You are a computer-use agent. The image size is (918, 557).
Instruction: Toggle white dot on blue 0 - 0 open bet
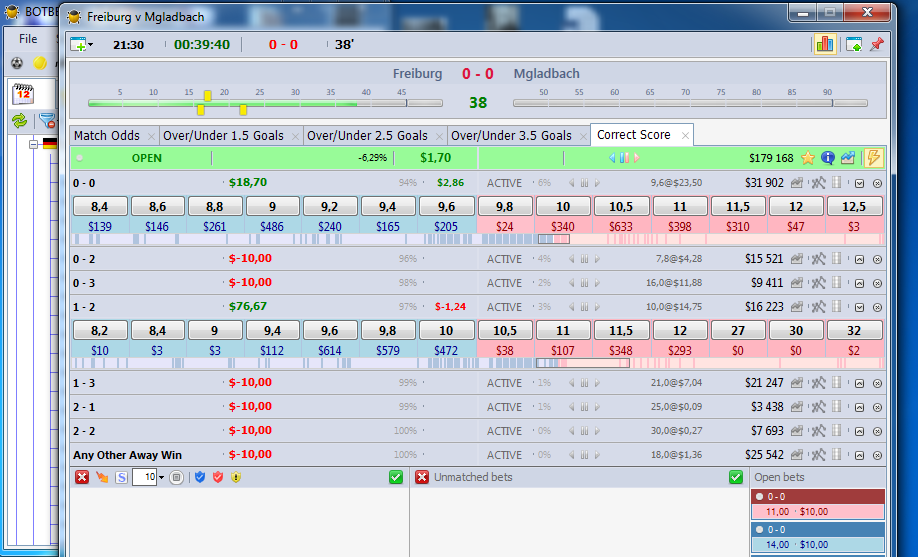point(759,529)
